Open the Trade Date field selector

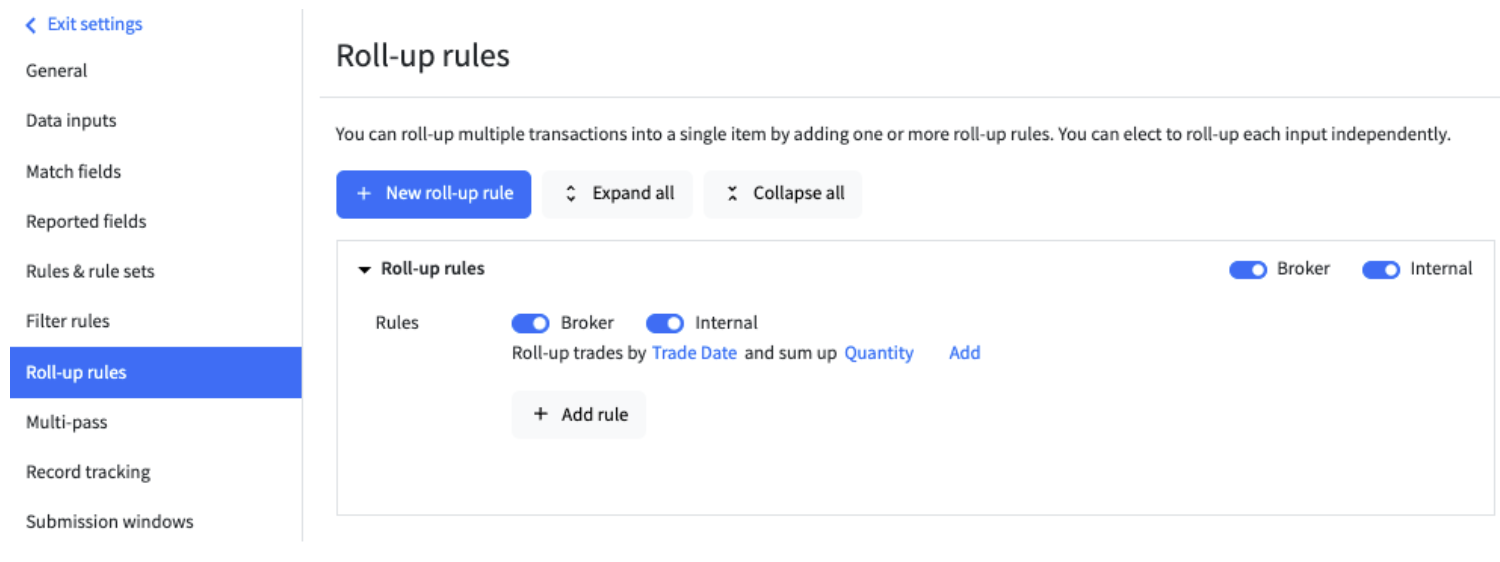pos(694,353)
